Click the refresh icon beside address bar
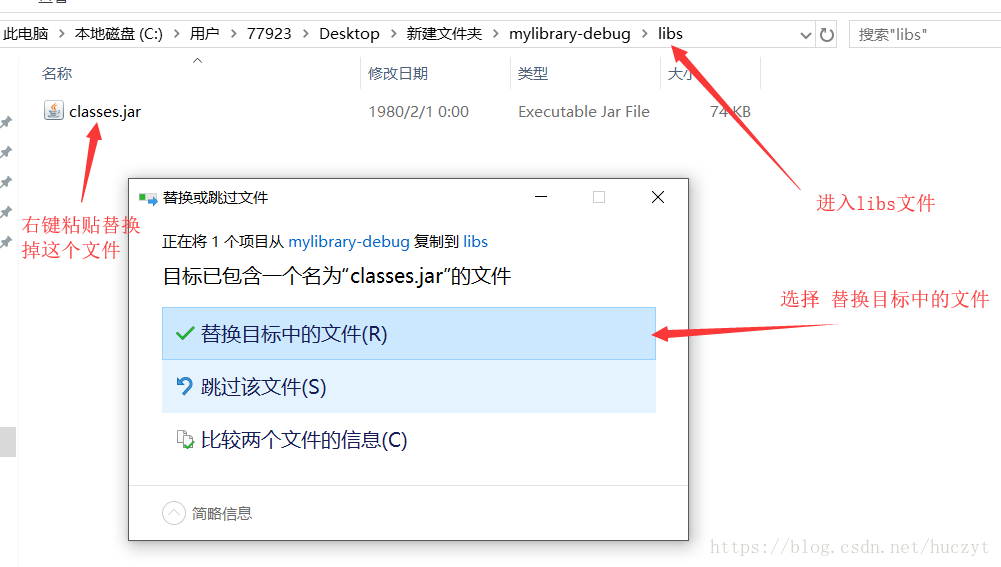This screenshot has width=1001, height=567. (x=827, y=34)
